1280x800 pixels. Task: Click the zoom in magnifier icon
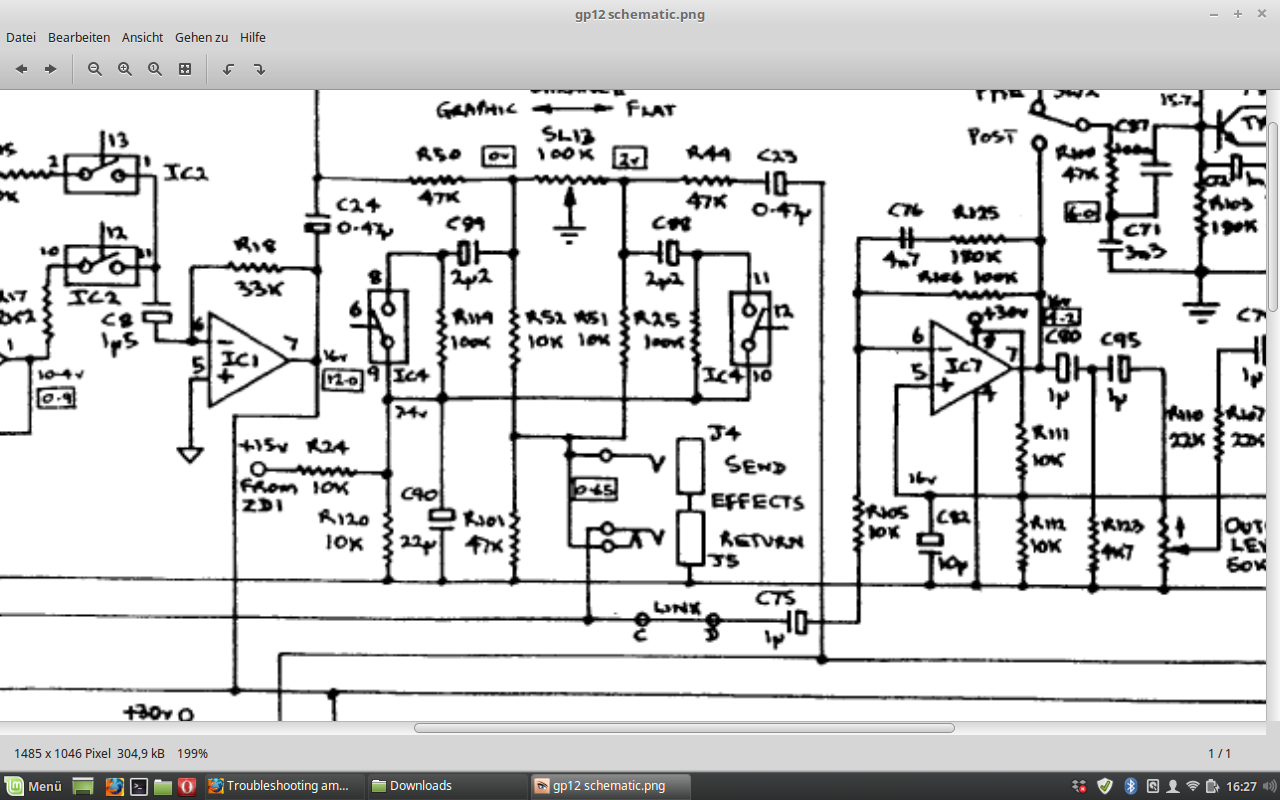[125, 69]
